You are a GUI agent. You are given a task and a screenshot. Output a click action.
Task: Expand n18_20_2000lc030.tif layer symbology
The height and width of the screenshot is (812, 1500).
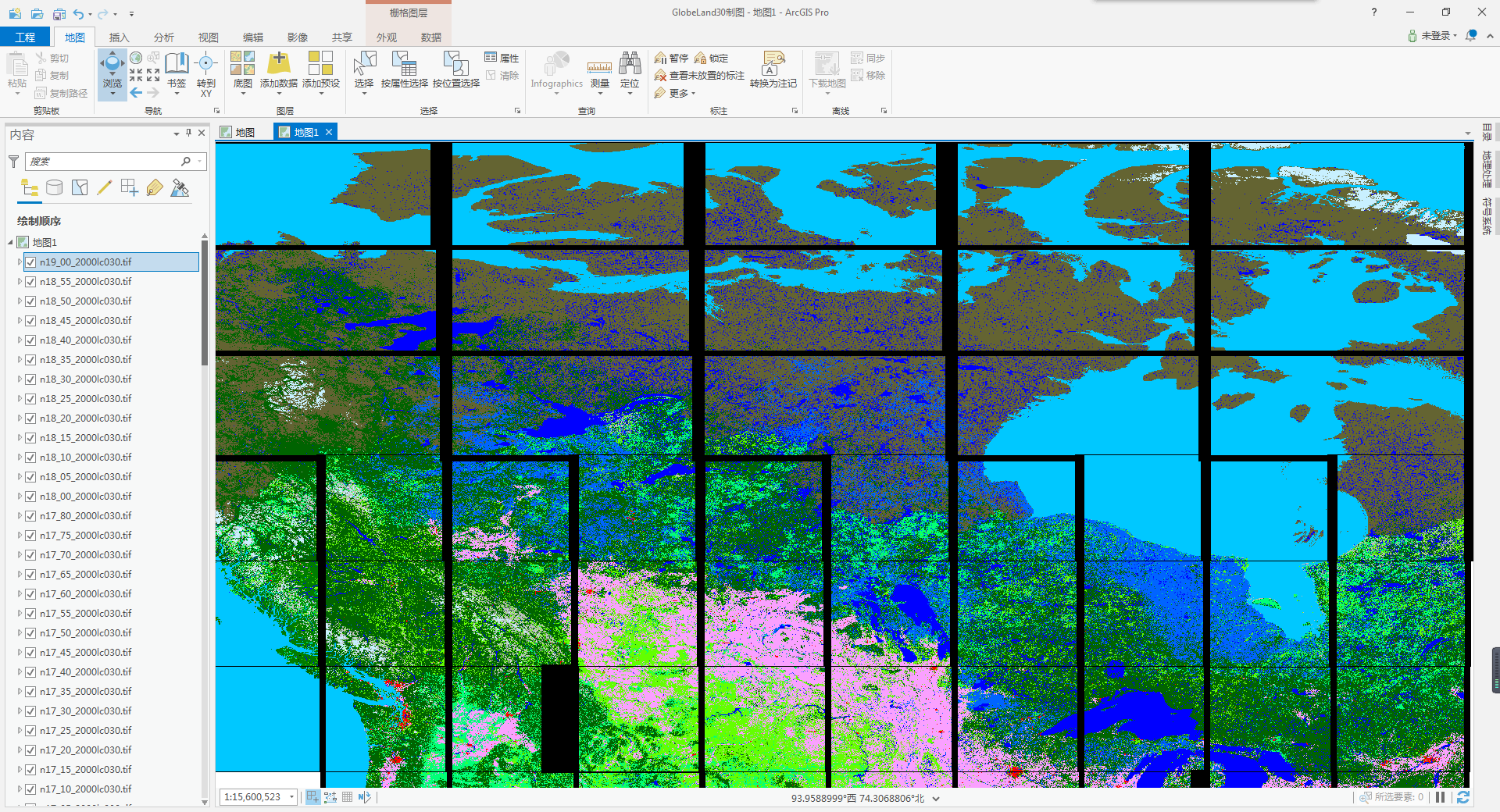point(20,418)
